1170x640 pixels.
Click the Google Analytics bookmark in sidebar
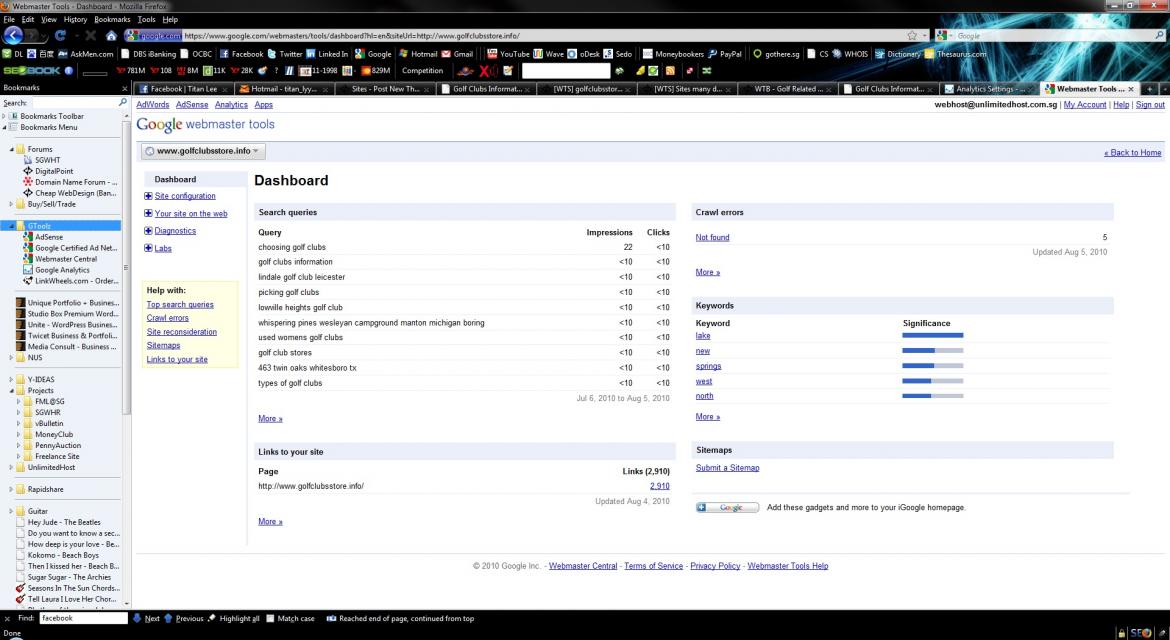coord(61,270)
